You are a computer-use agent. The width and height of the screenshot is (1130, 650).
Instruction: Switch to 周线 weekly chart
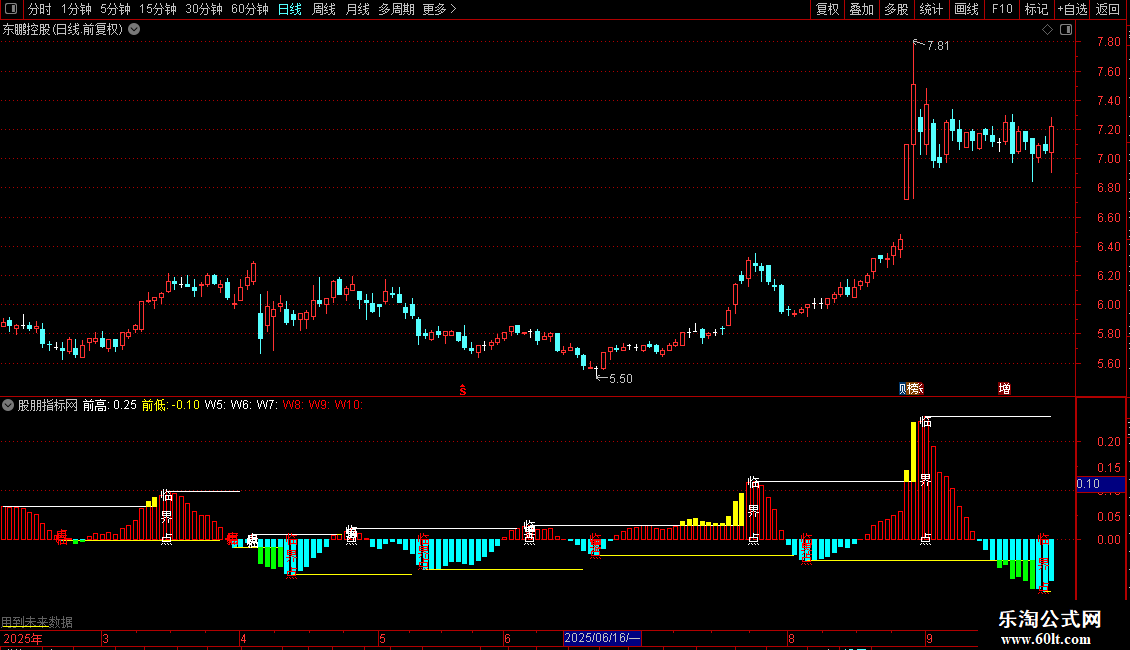pos(324,9)
